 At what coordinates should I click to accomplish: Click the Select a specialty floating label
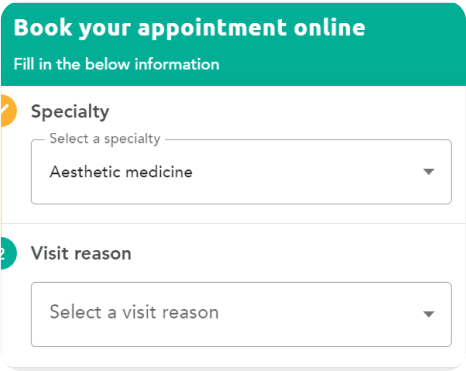tap(105, 139)
